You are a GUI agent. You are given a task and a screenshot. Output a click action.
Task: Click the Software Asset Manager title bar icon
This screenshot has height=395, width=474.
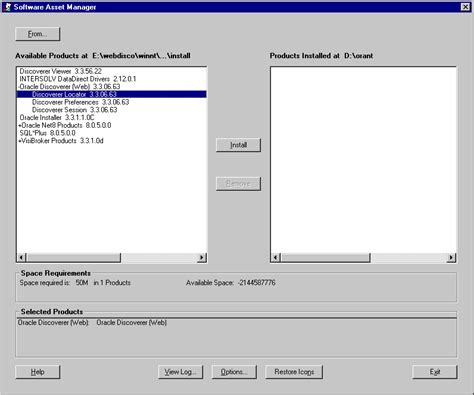pyautogui.click(x=7, y=7)
